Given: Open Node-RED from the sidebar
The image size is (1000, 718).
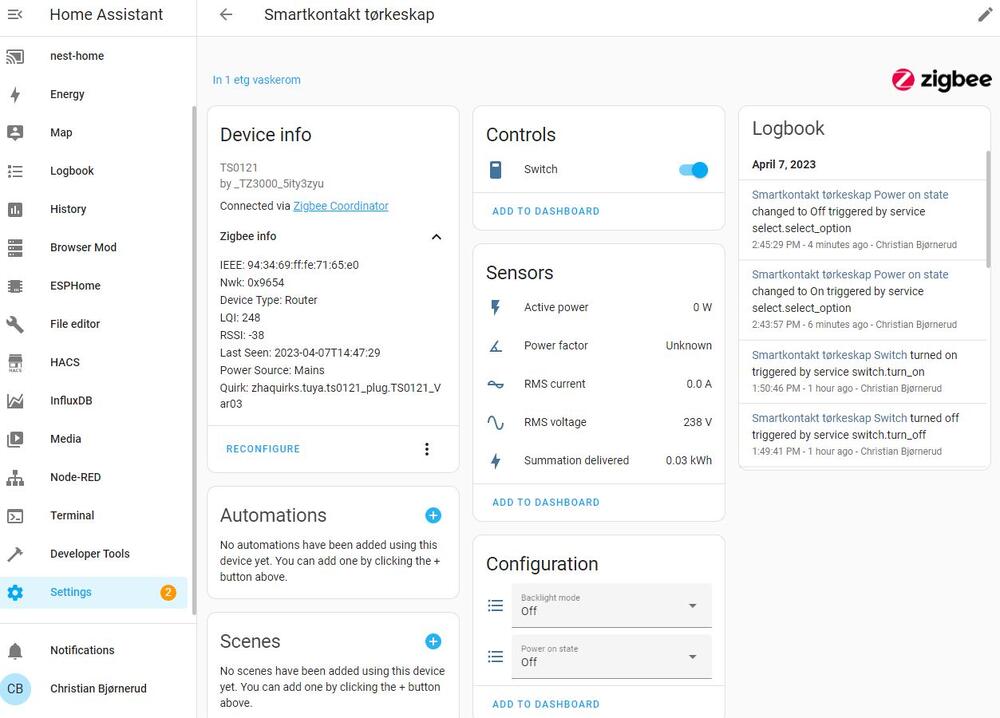Looking at the screenshot, I should pyautogui.click(x=75, y=478).
